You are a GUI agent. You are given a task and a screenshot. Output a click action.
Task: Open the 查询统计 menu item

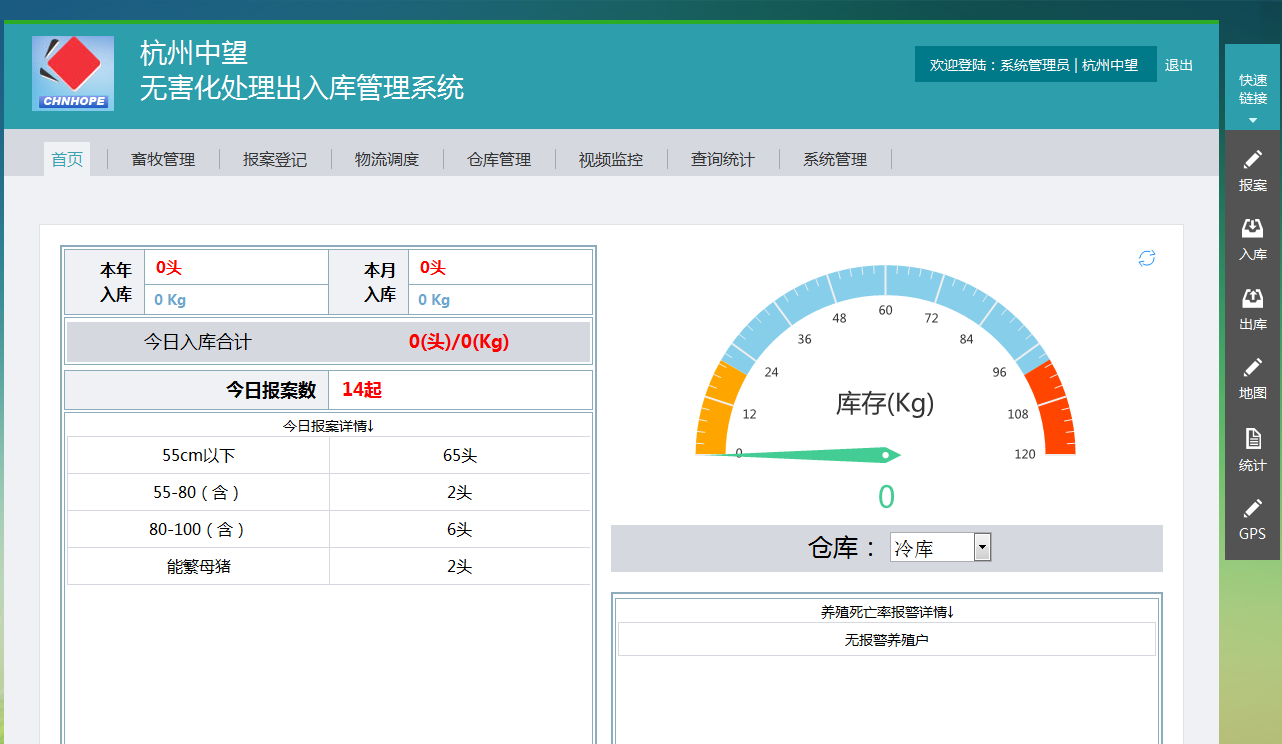point(722,159)
